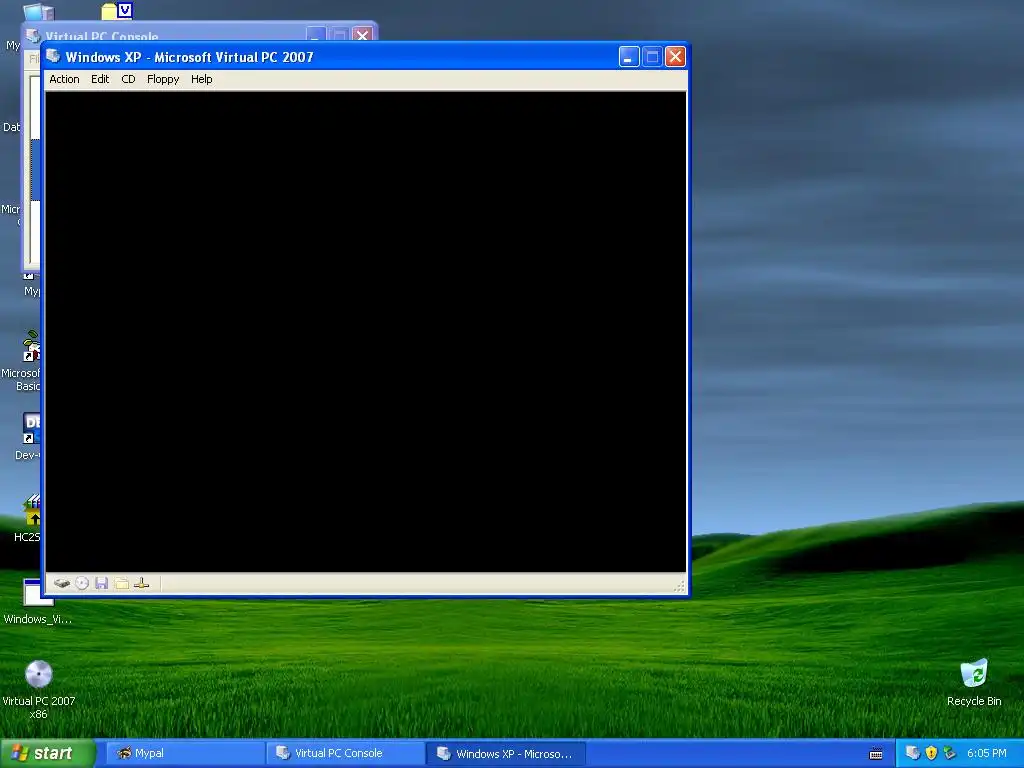The width and height of the screenshot is (1024, 768).
Task: Close the Windows XP Virtual PC window
Action: [x=675, y=57]
